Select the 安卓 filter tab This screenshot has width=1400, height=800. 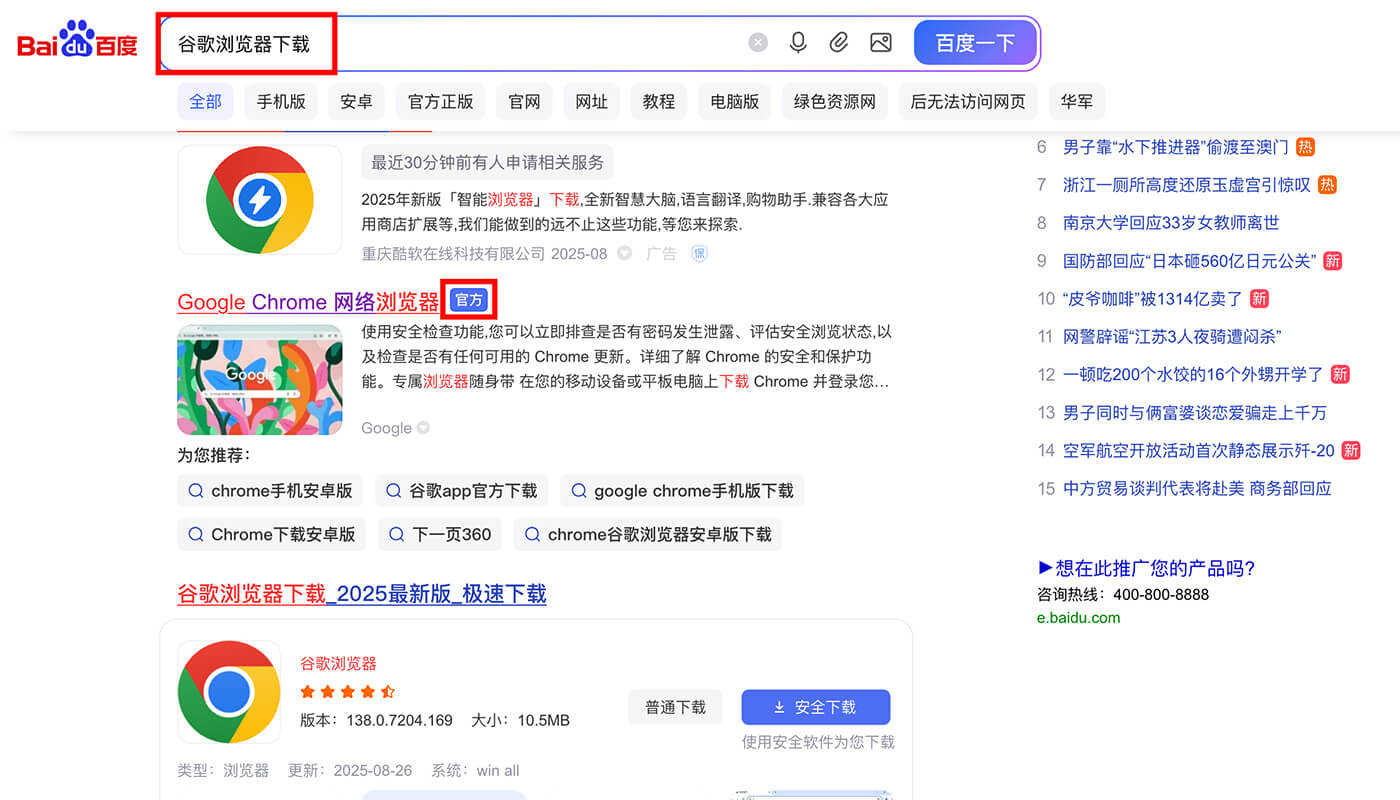tap(356, 101)
